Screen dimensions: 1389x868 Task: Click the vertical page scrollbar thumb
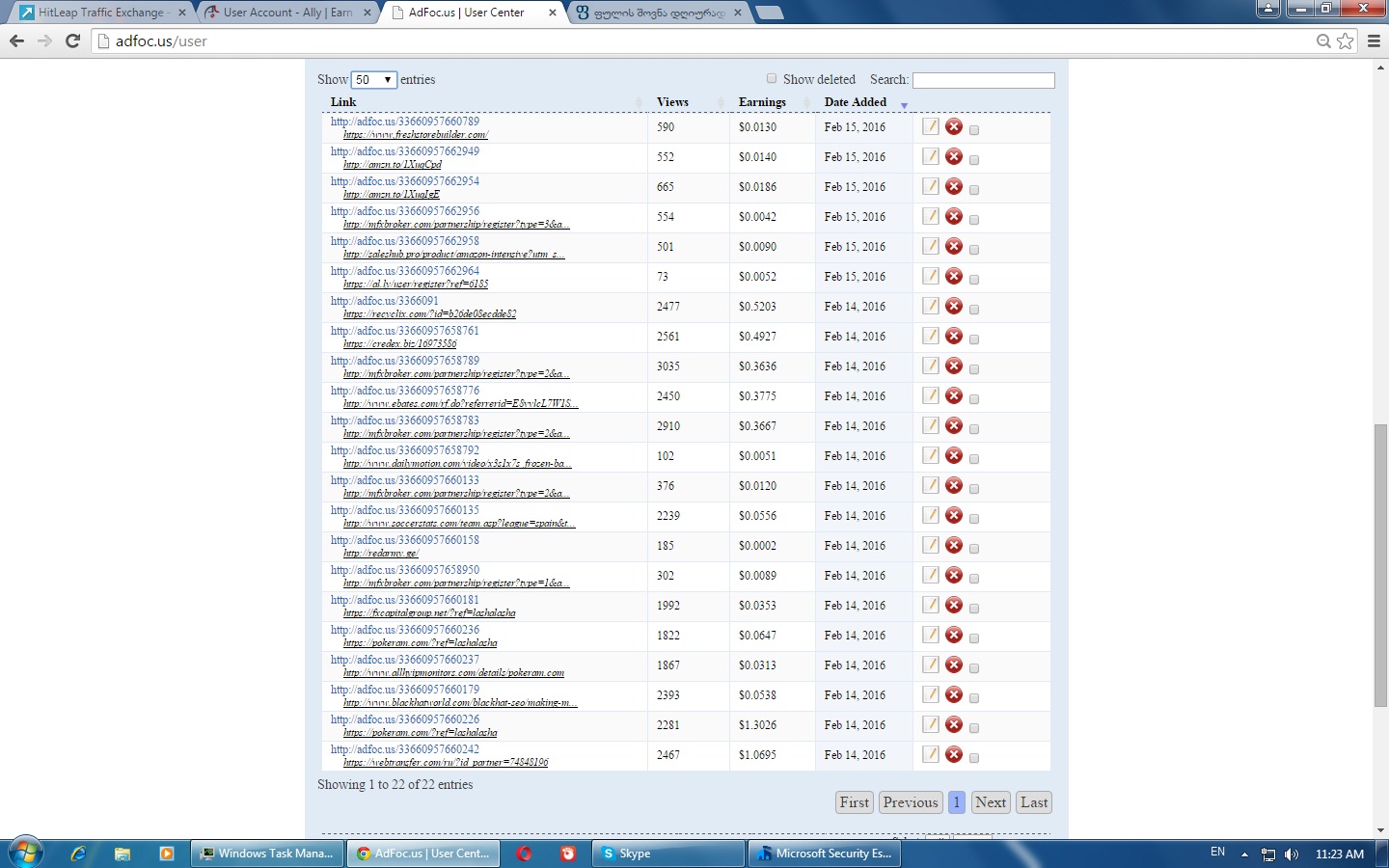(x=1380, y=566)
